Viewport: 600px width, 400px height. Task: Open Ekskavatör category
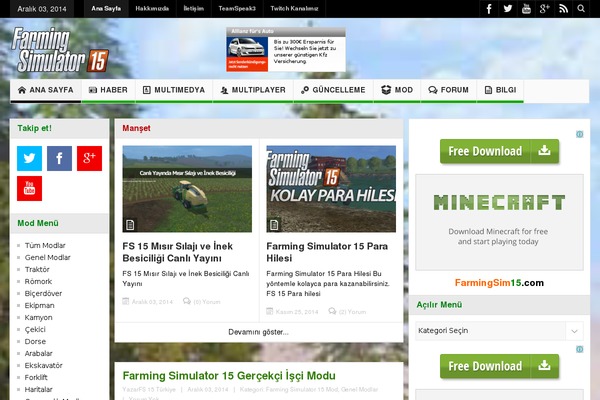point(44,365)
